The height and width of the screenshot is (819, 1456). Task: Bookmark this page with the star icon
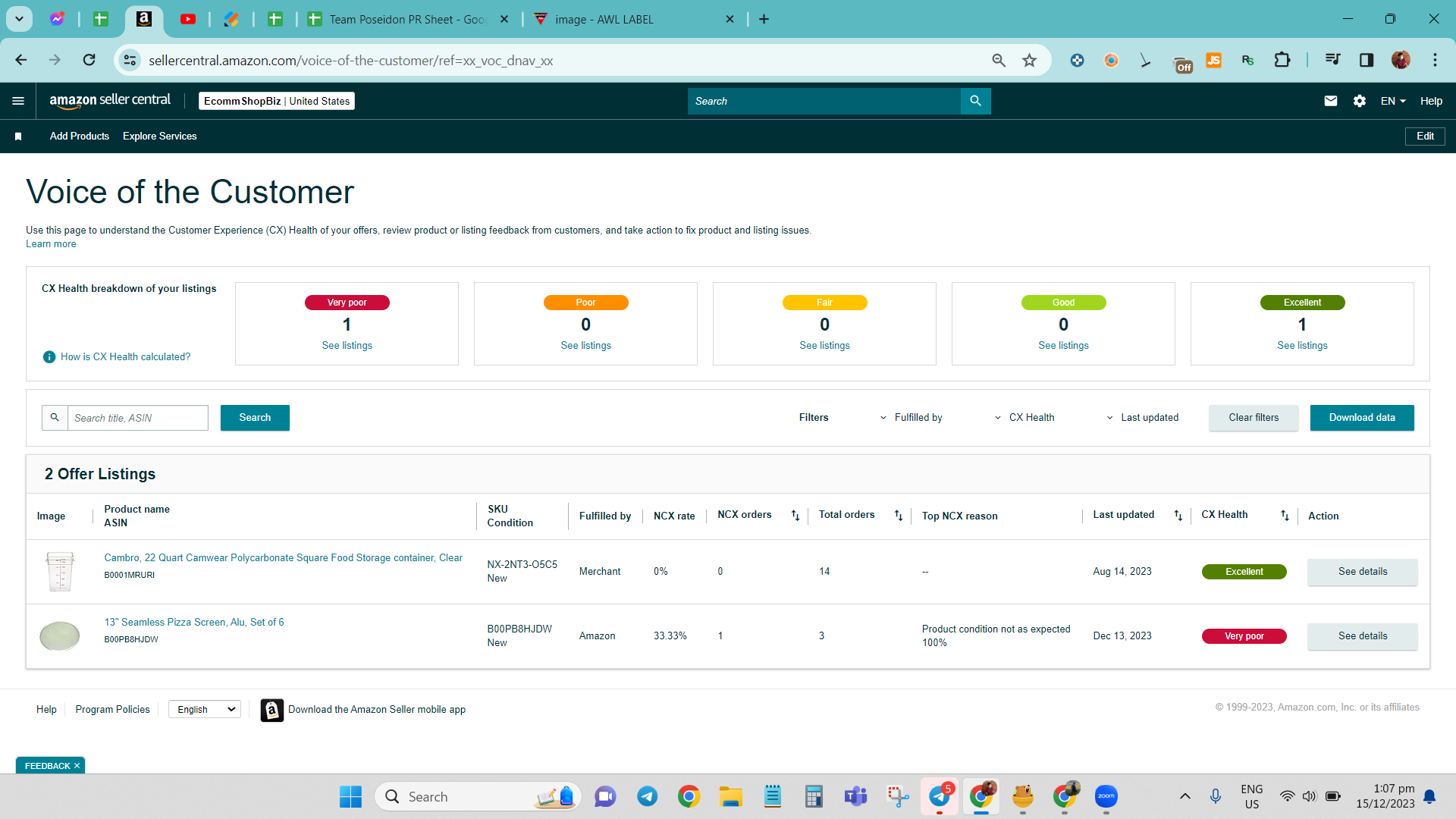click(x=1029, y=60)
